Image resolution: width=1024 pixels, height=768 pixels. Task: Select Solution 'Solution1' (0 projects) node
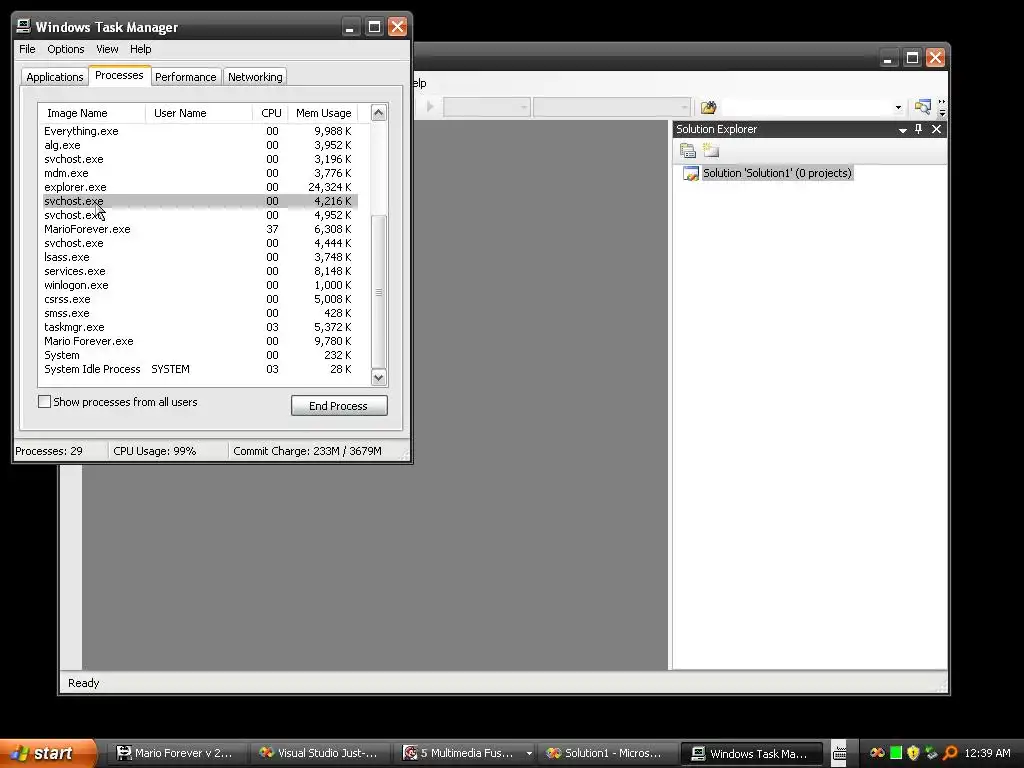coord(777,173)
